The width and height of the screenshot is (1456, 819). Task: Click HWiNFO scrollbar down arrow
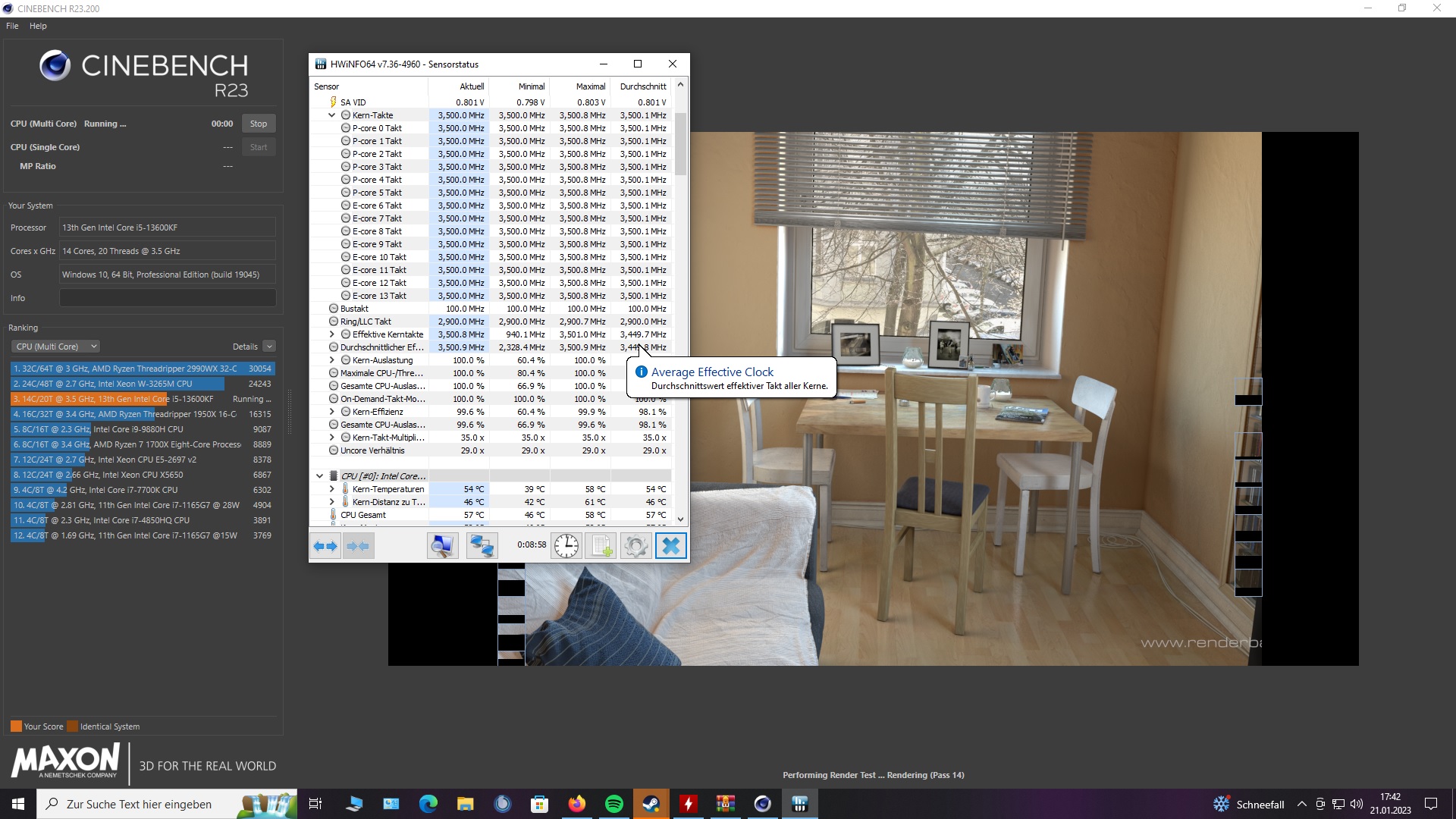[680, 519]
